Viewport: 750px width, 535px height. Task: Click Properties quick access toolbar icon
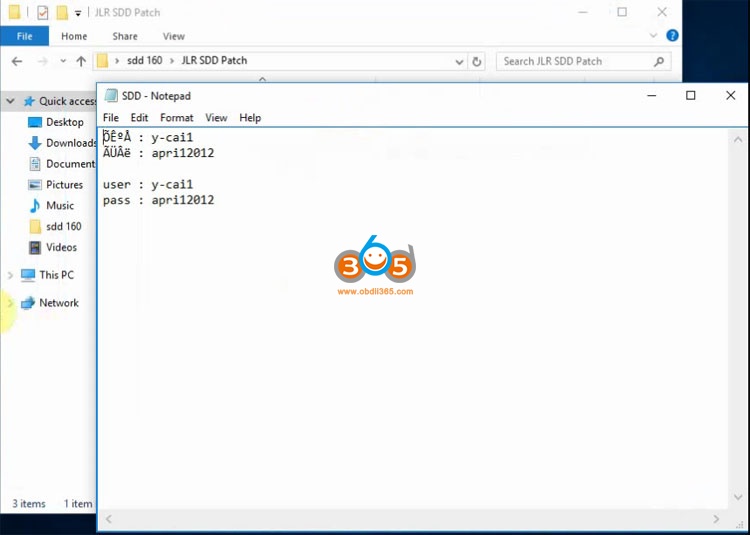click(43, 12)
